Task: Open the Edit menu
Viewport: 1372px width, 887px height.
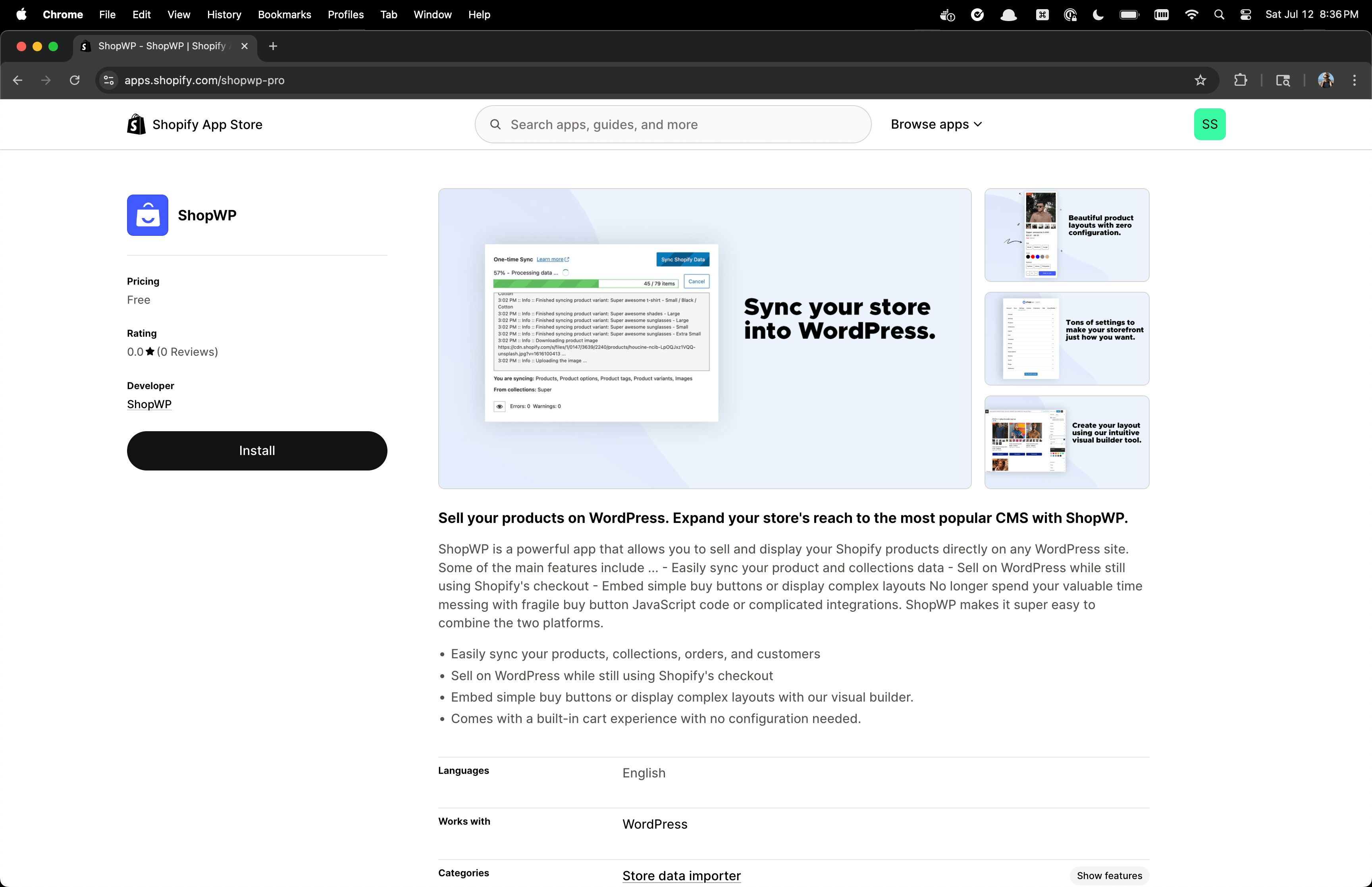Action: pyautogui.click(x=141, y=14)
